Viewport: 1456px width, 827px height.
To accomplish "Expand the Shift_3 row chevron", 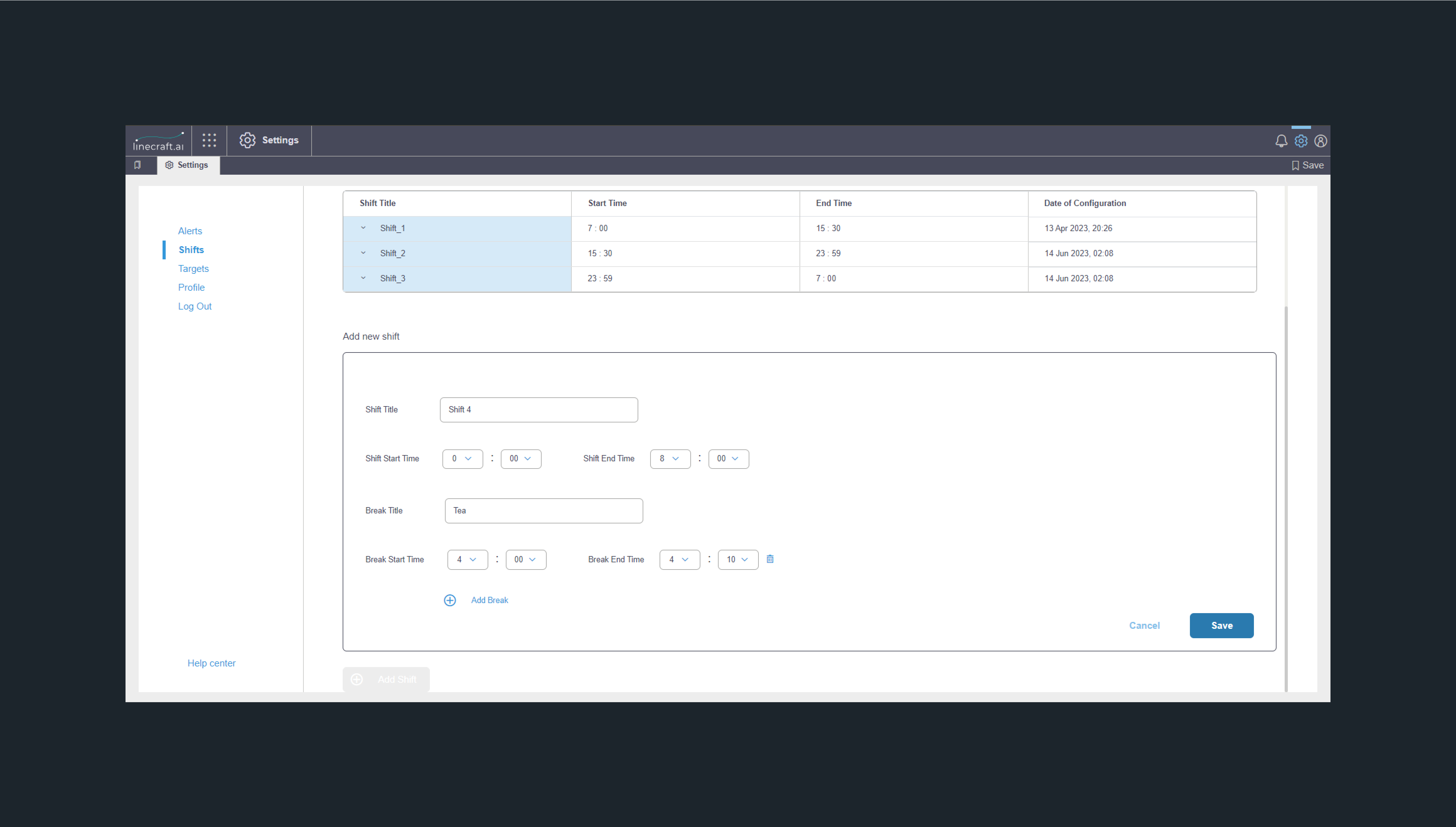I will pos(363,278).
